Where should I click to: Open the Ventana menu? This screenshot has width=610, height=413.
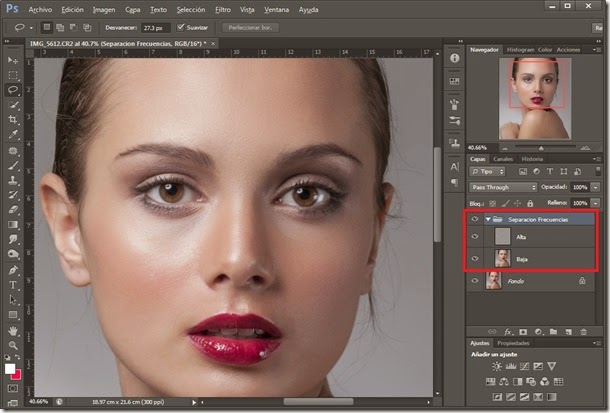coord(276,10)
